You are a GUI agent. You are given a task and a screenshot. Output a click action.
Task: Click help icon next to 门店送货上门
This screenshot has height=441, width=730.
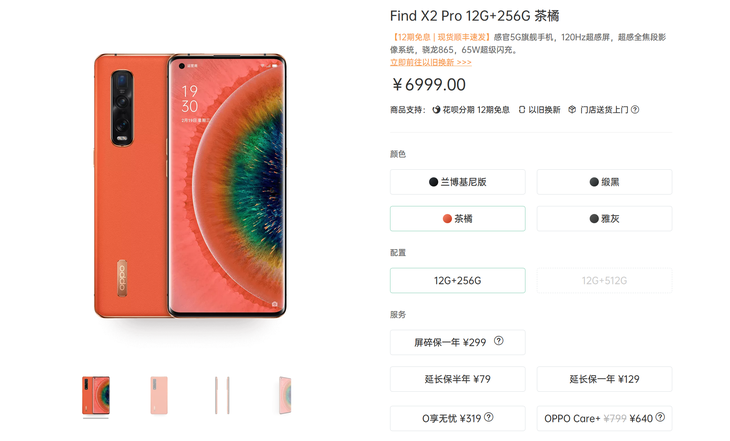tap(635, 109)
